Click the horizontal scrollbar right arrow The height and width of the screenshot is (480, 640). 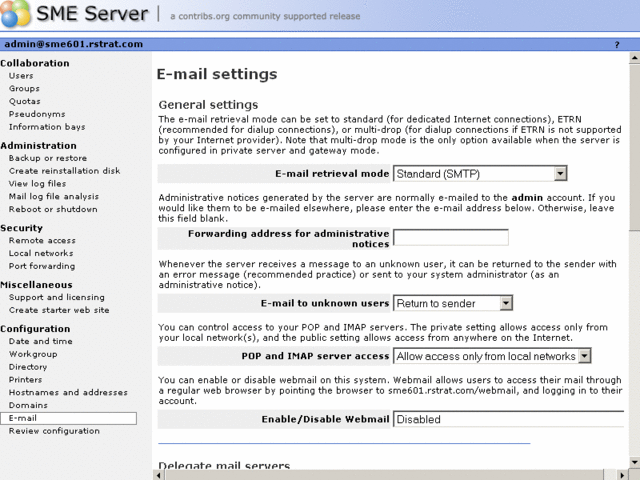coord(622,475)
